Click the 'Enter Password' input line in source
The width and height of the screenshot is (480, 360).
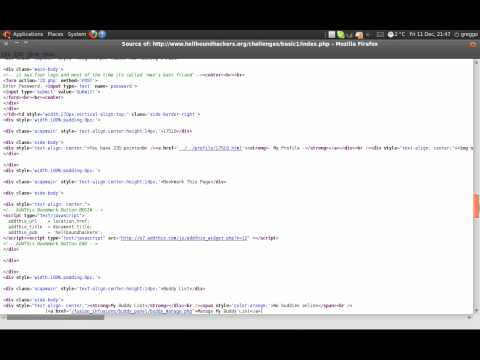70,86
